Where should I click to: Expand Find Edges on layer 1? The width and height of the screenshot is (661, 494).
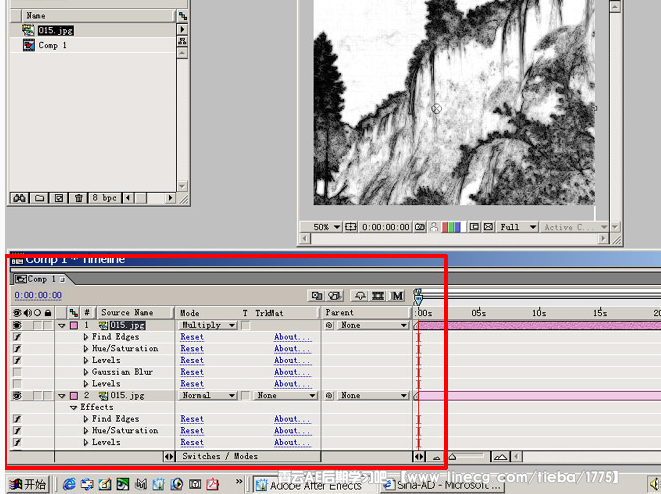(x=86, y=337)
